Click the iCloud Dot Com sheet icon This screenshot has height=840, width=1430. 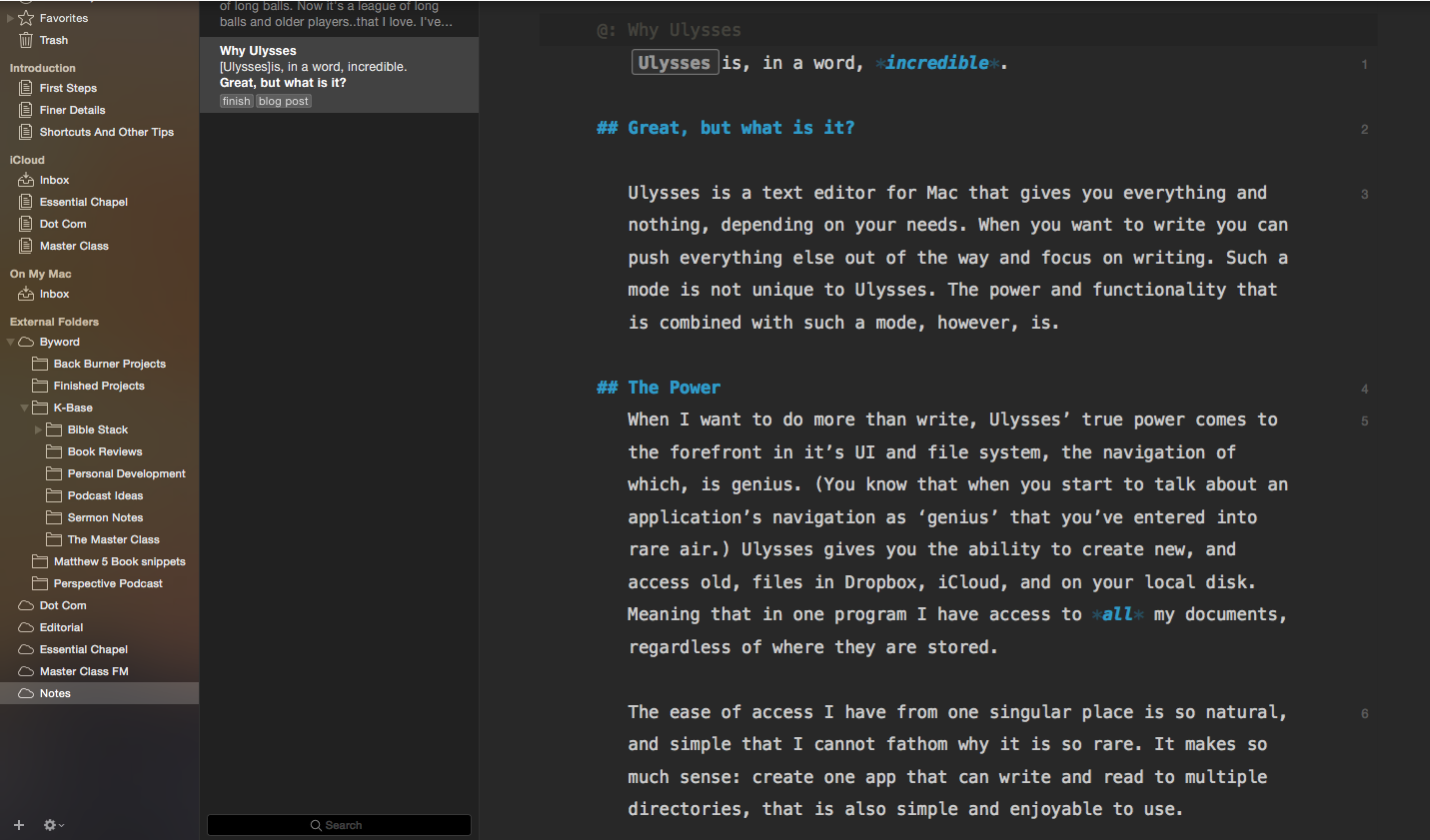(26, 224)
